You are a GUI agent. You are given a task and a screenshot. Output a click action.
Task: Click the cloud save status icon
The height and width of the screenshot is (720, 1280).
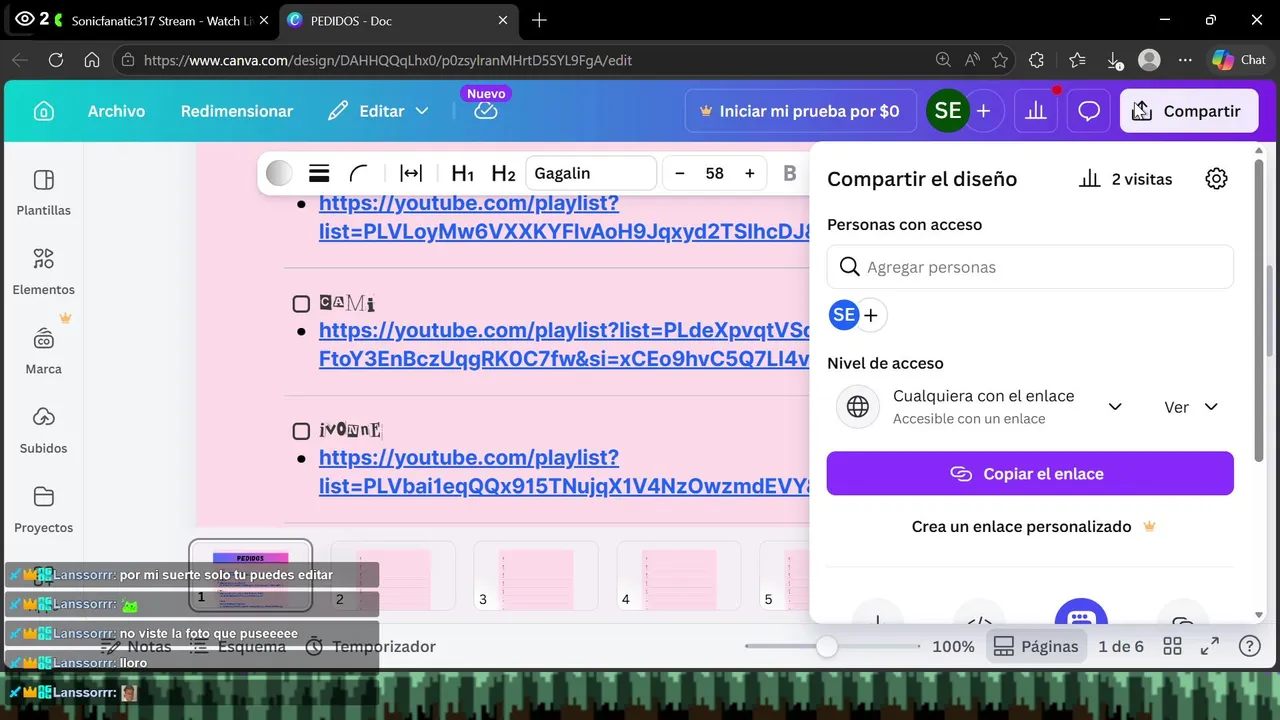(x=486, y=111)
